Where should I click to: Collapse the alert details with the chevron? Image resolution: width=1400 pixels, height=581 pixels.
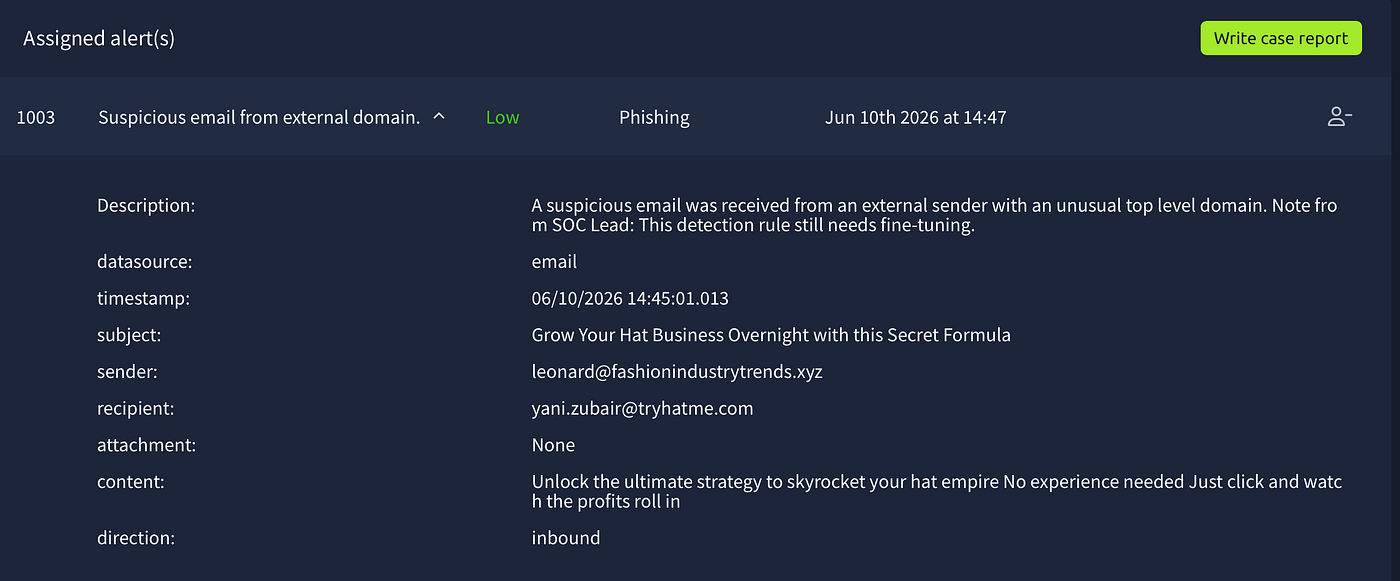click(x=438, y=117)
